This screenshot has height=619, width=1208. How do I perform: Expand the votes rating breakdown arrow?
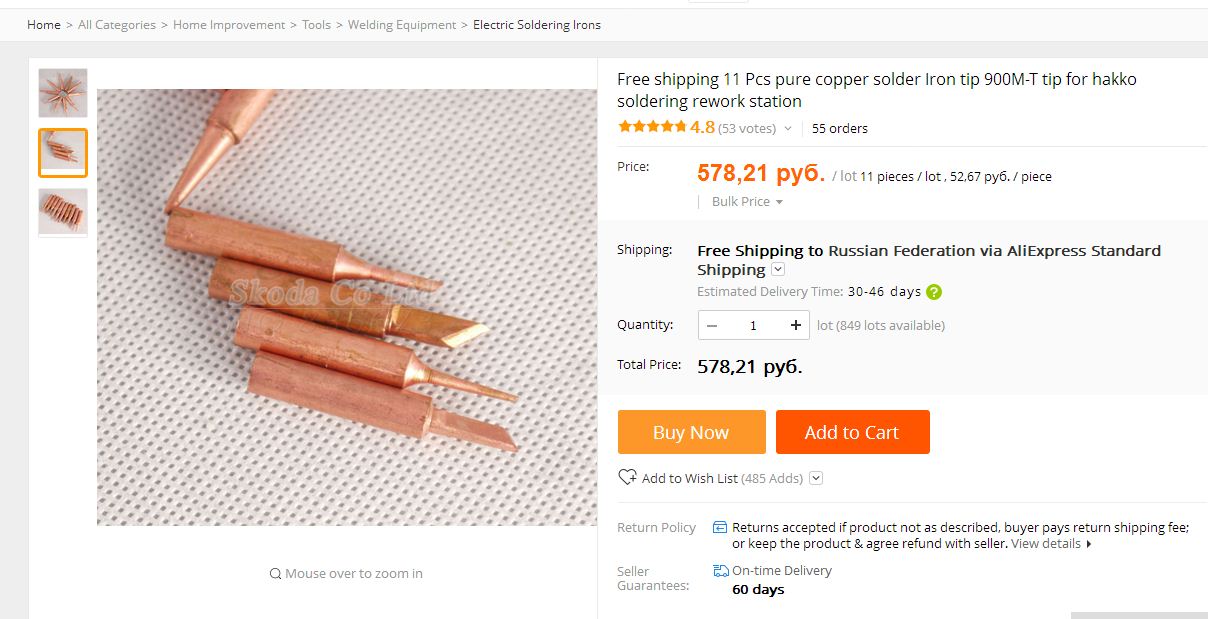[788, 129]
